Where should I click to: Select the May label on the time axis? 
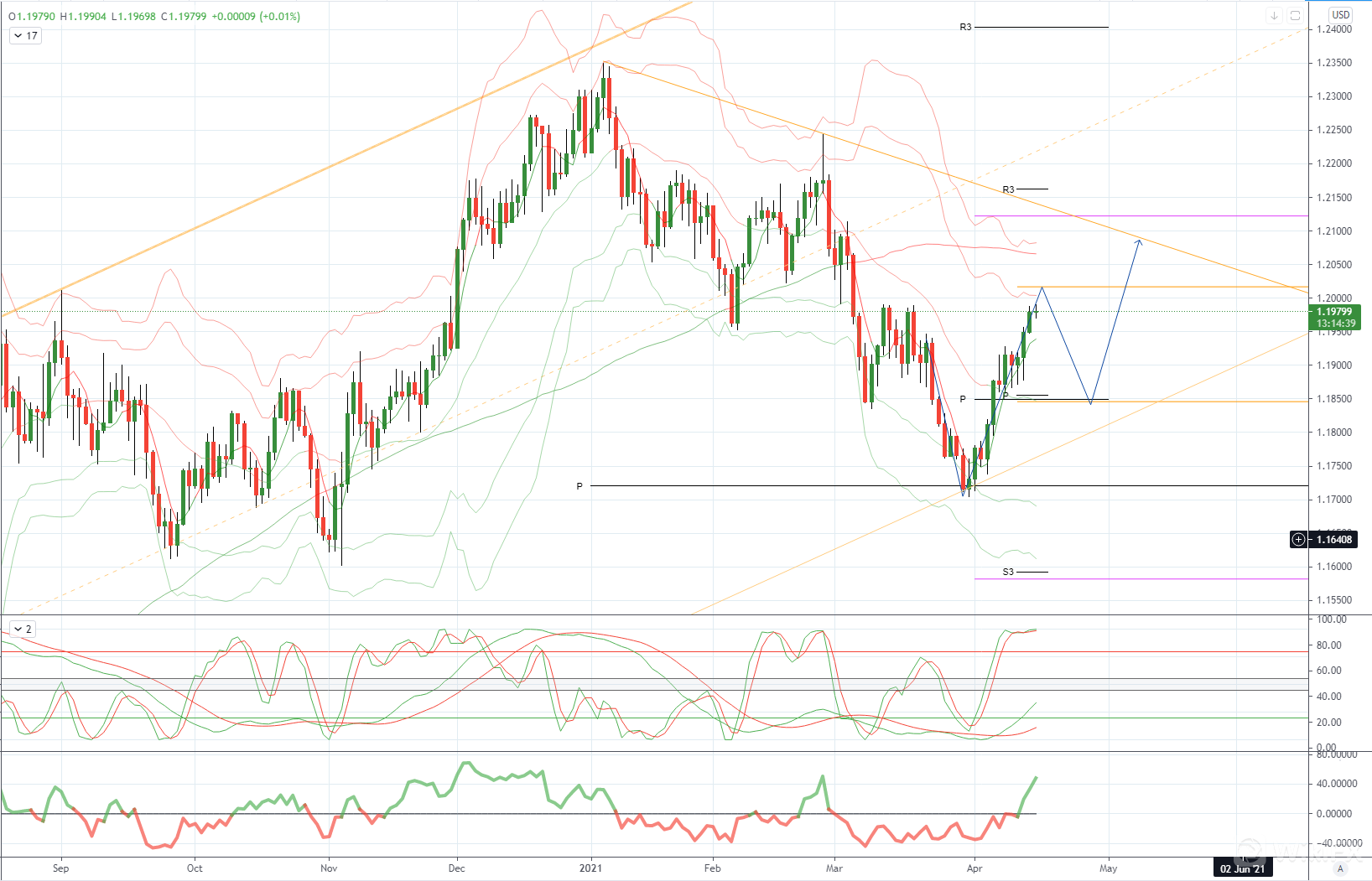[x=1108, y=868]
